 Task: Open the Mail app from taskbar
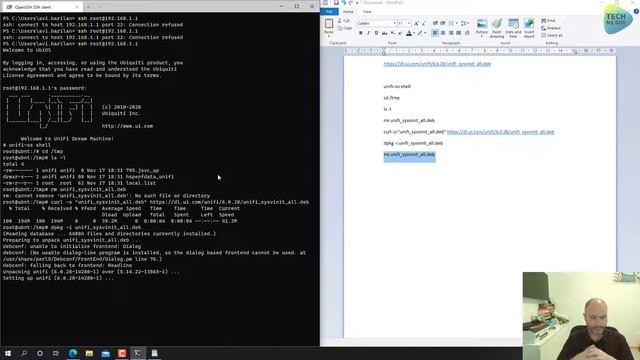[105, 353]
